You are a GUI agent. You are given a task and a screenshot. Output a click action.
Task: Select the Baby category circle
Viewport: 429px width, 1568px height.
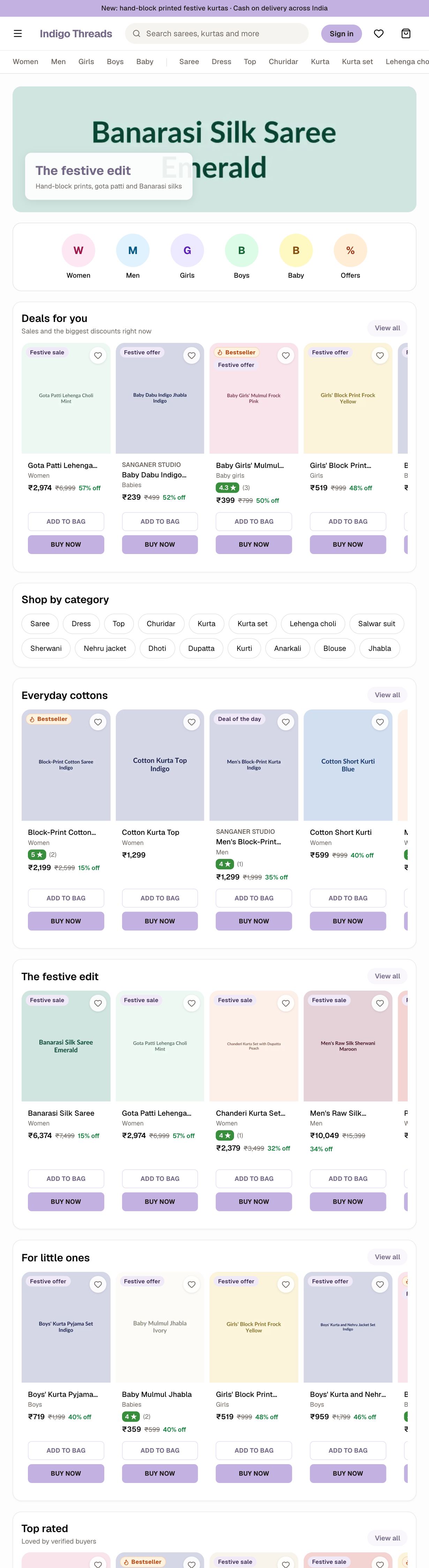[x=296, y=250]
